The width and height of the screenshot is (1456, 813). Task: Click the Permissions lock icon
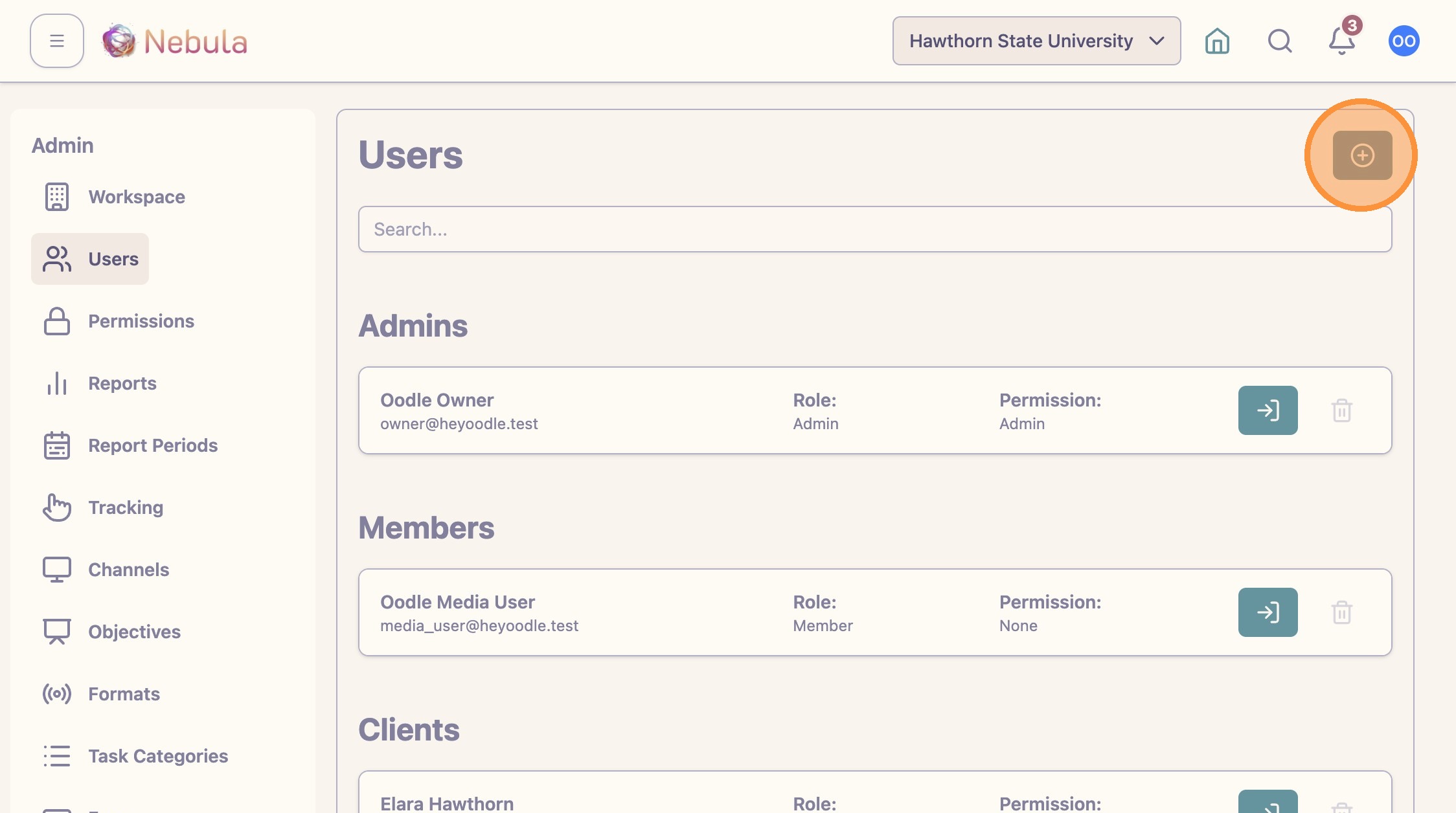57,321
